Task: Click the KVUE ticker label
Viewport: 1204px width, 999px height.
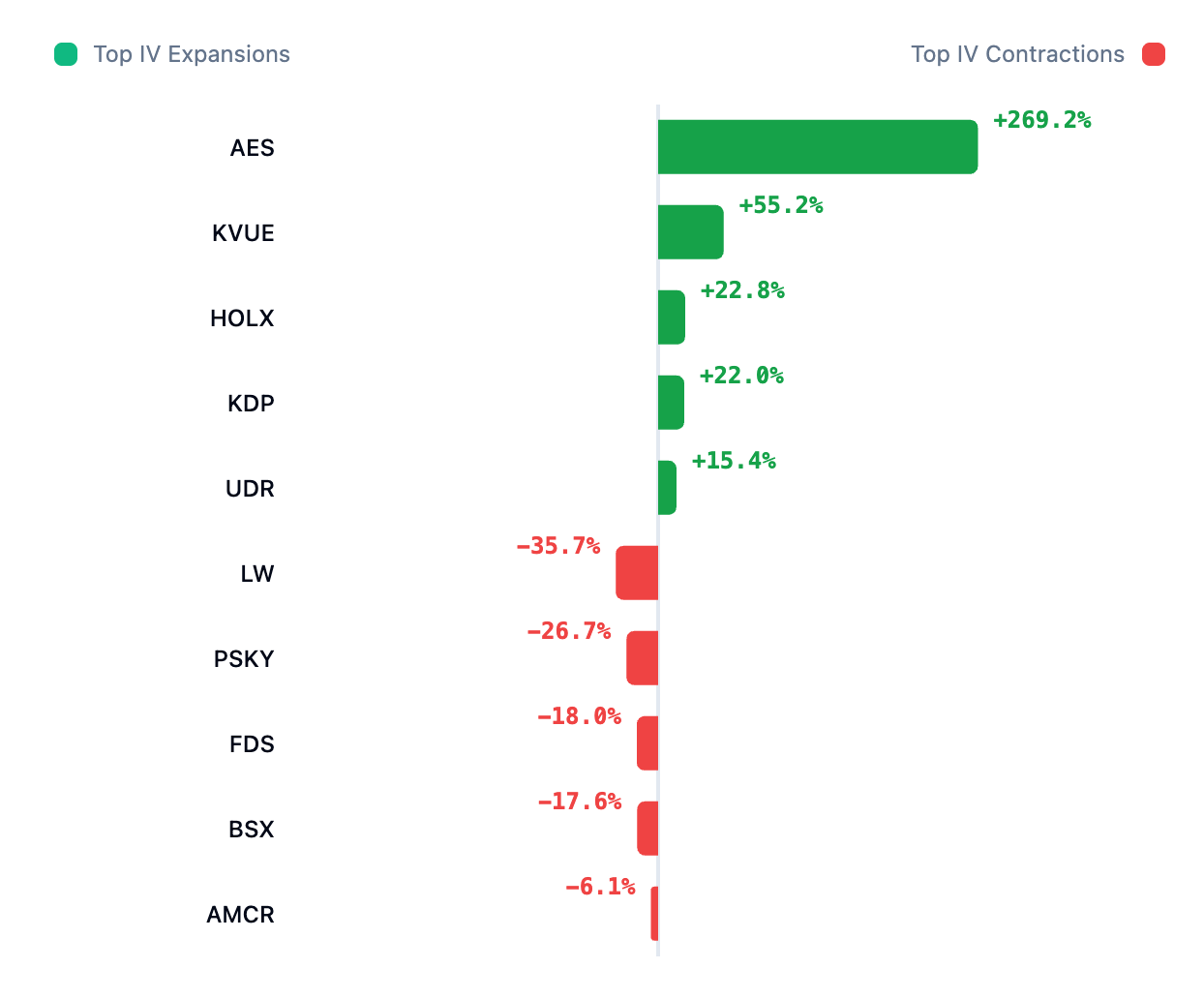Action: 243,233
